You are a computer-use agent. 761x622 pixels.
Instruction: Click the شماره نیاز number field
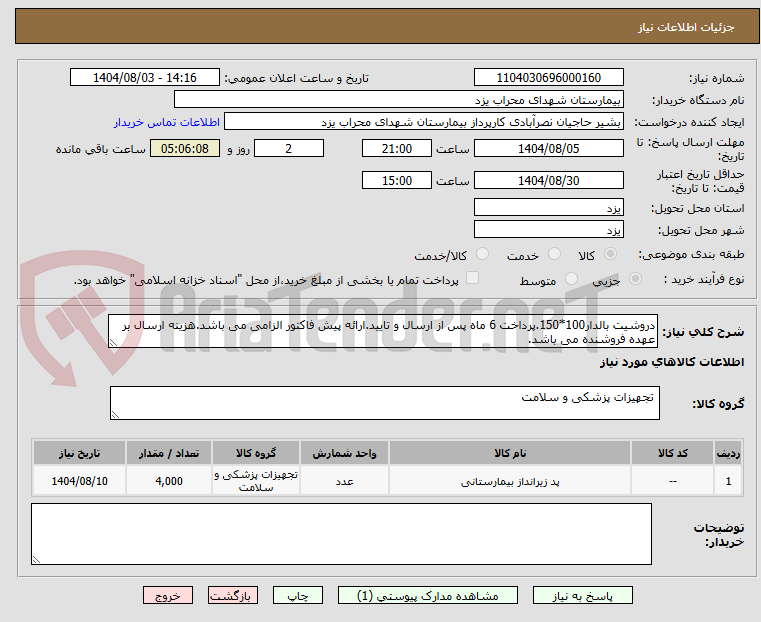548,78
